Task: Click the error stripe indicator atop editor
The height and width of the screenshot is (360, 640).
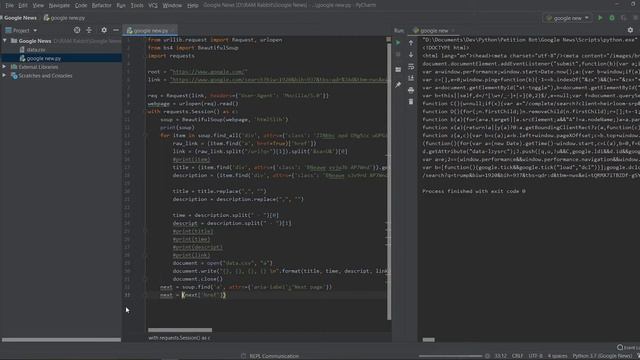Action: (x=389, y=40)
